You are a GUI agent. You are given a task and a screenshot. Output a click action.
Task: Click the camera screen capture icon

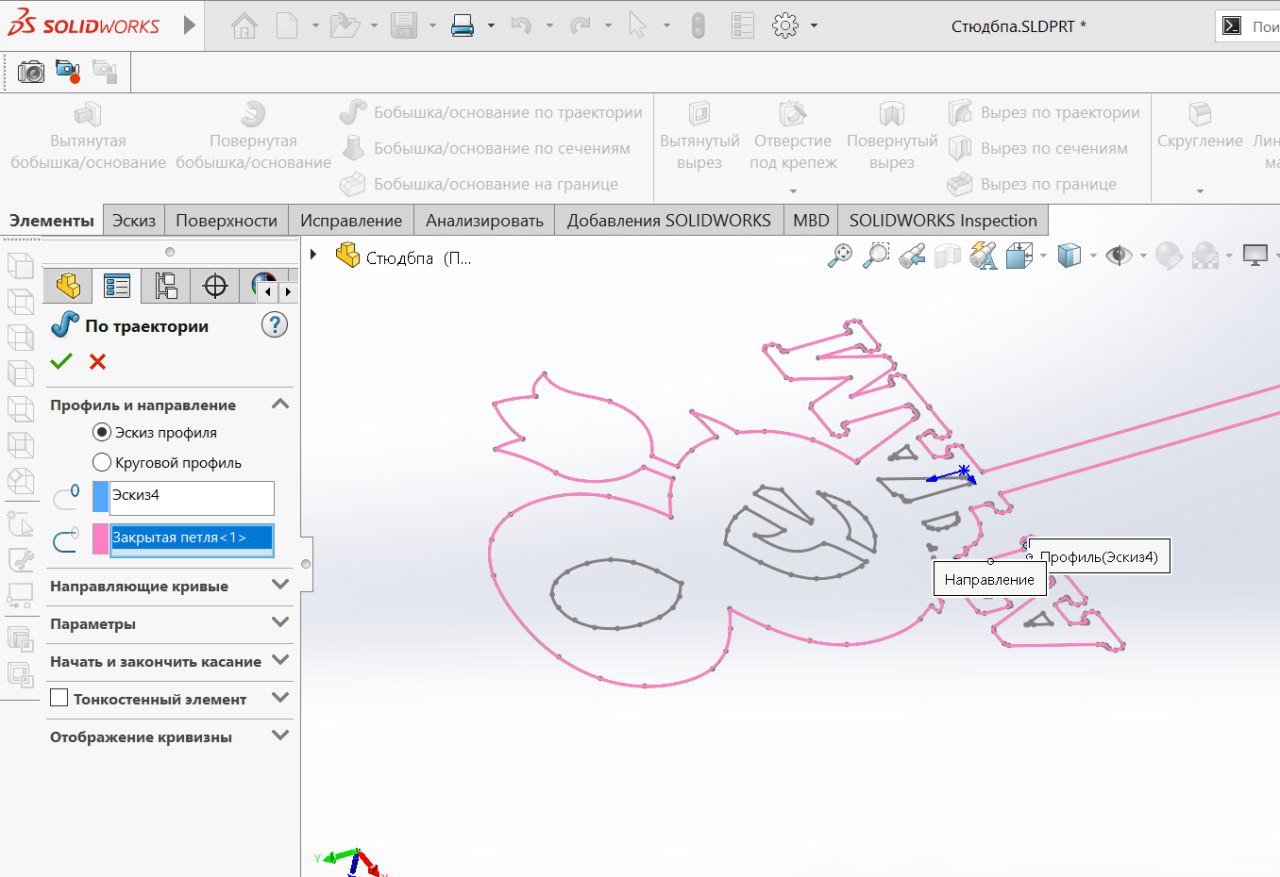[32, 71]
